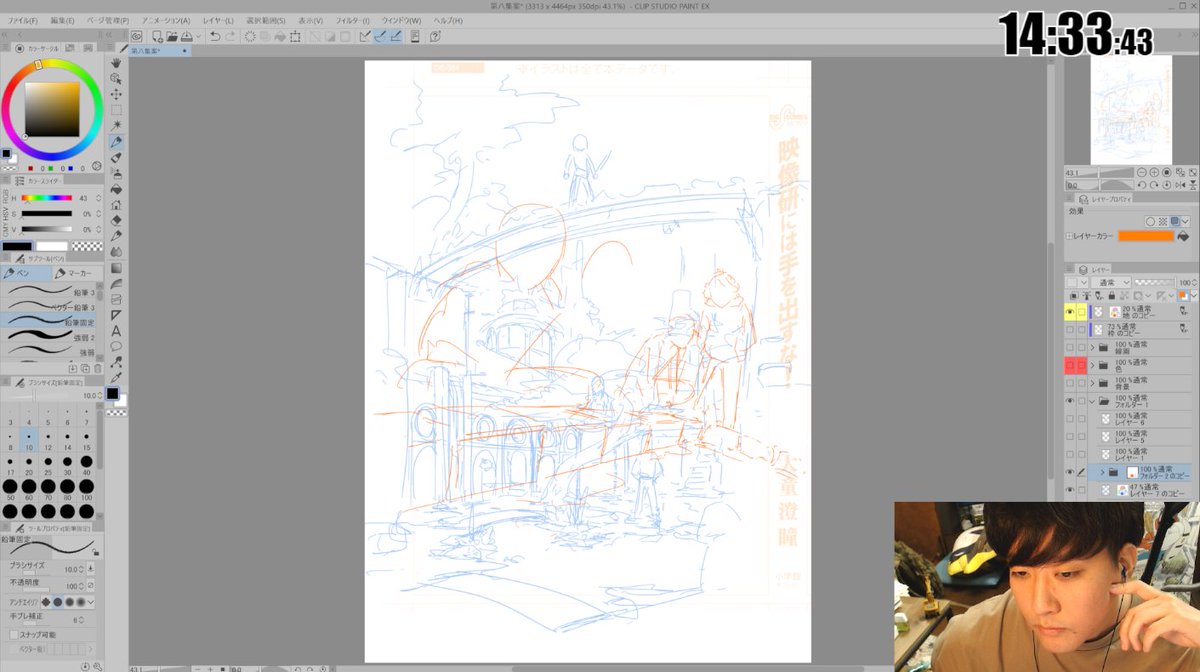Click the Undo arrow in command bar
This screenshot has width=1200, height=672.
(215, 36)
